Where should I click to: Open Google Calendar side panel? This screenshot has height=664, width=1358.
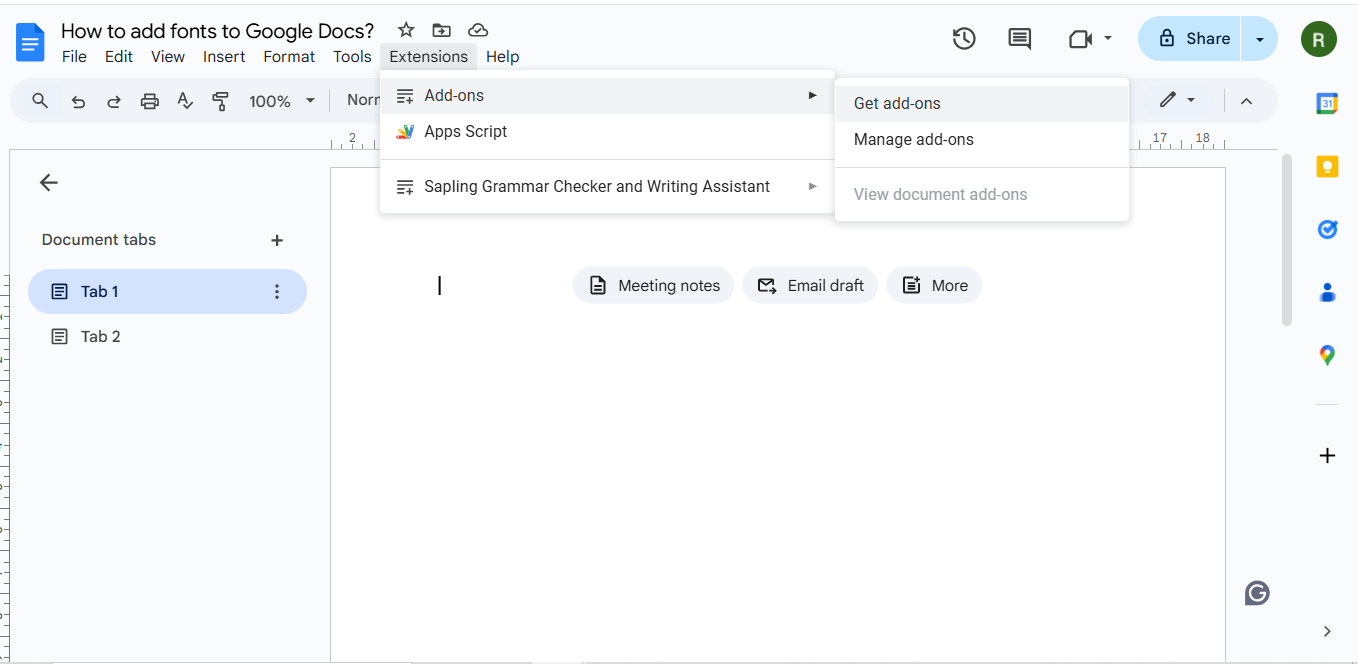1327,103
